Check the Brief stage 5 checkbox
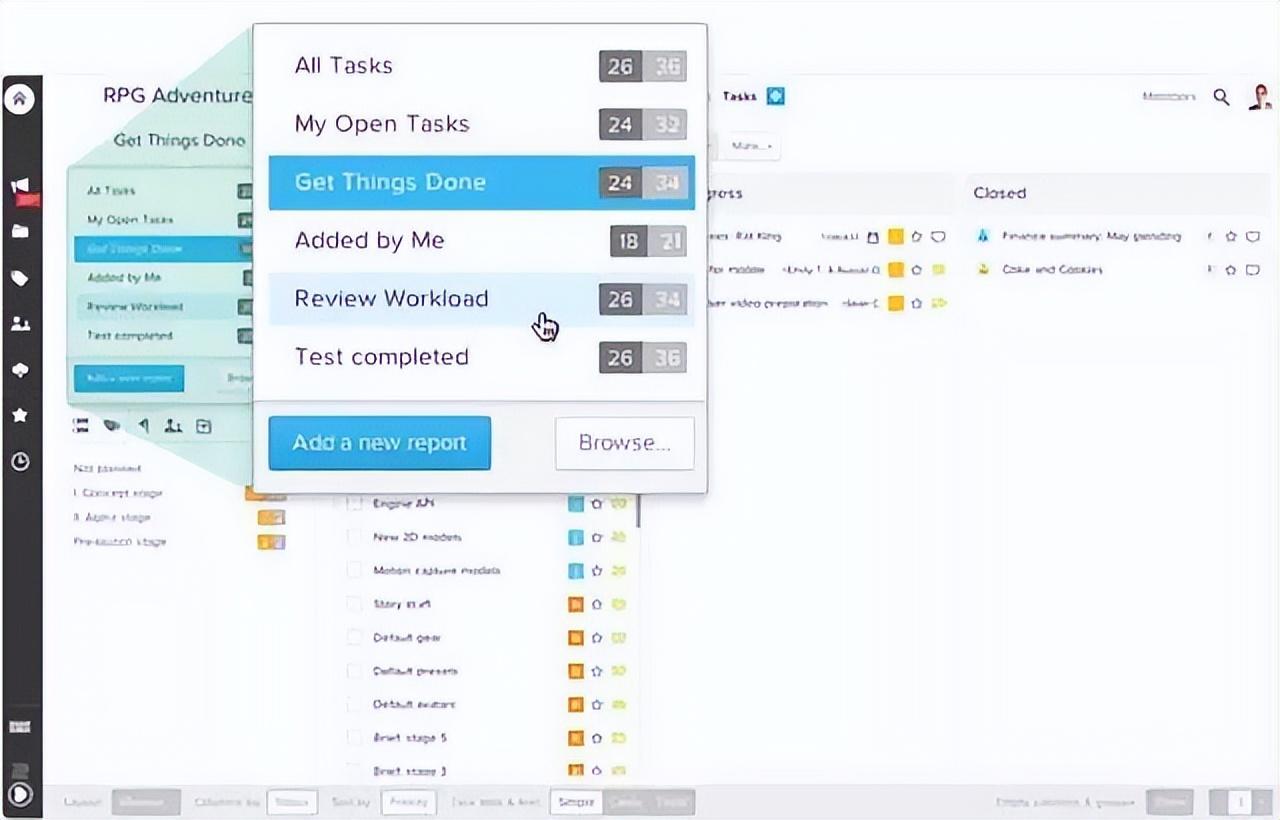Viewport: 1280px width, 820px height. pyautogui.click(x=354, y=738)
